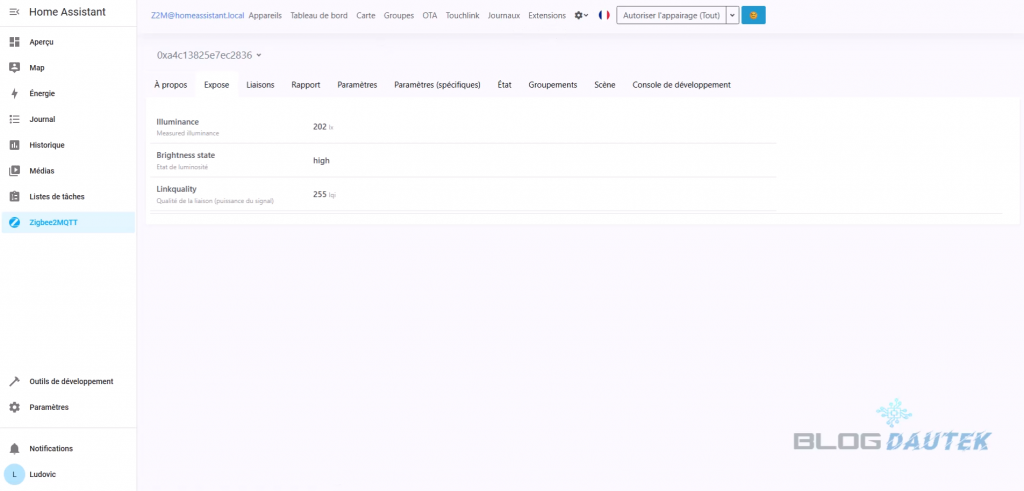
Task: Open Ludovic user profile avatar
Action: coord(14,475)
